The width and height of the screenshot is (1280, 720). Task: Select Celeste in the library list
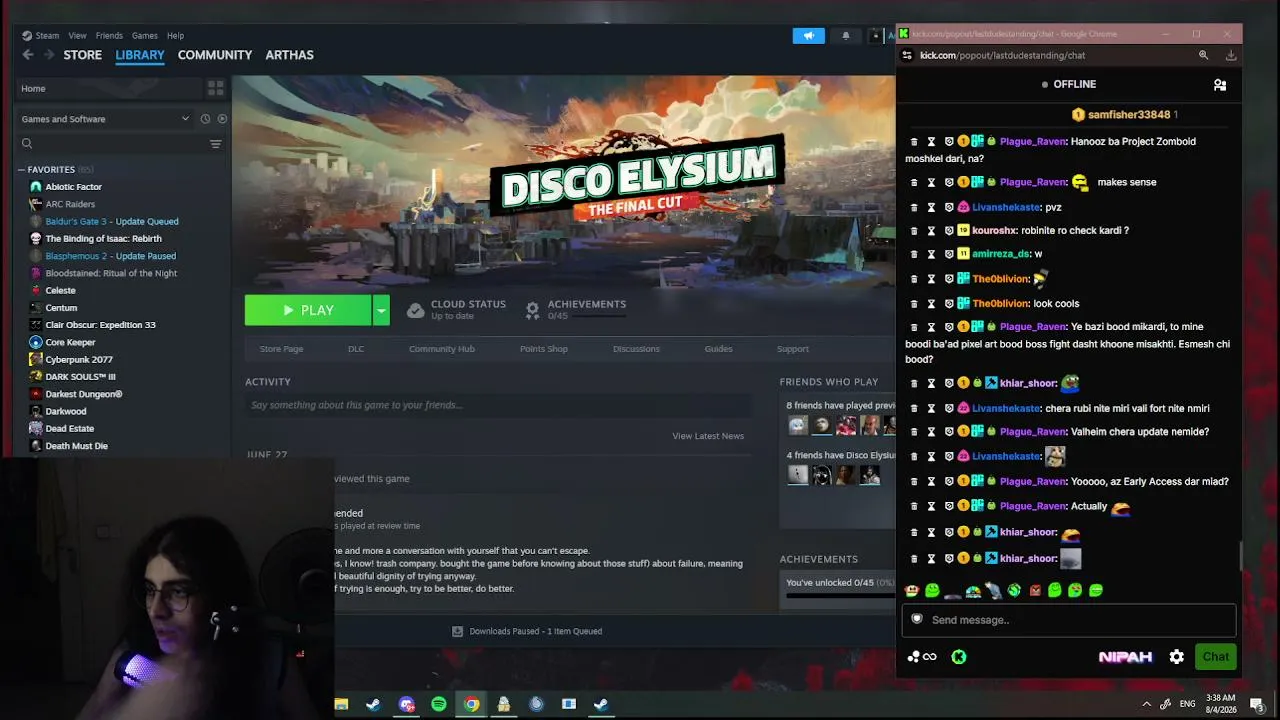(60, 290)
